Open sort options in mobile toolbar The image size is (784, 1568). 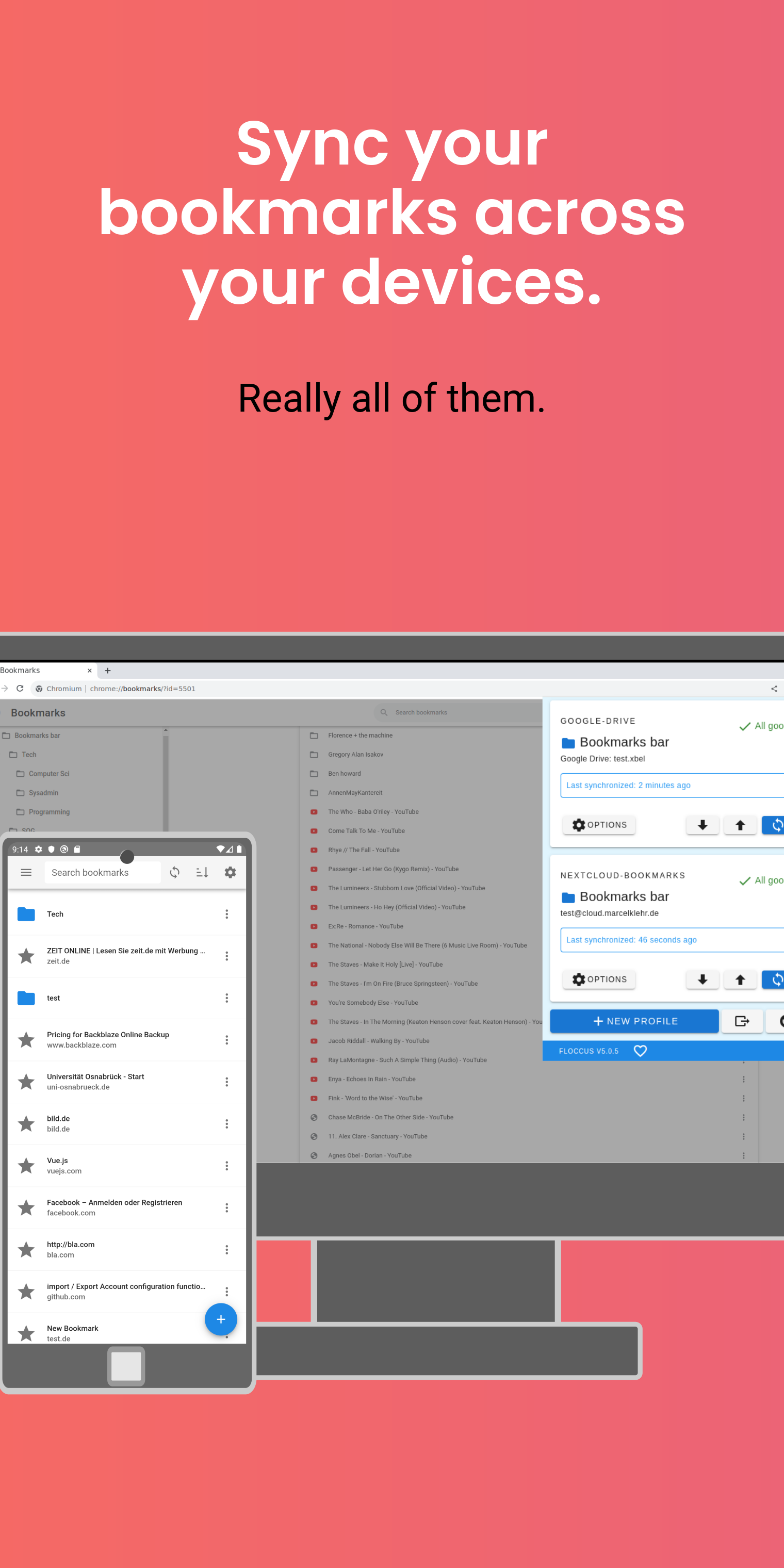point(202,872)
